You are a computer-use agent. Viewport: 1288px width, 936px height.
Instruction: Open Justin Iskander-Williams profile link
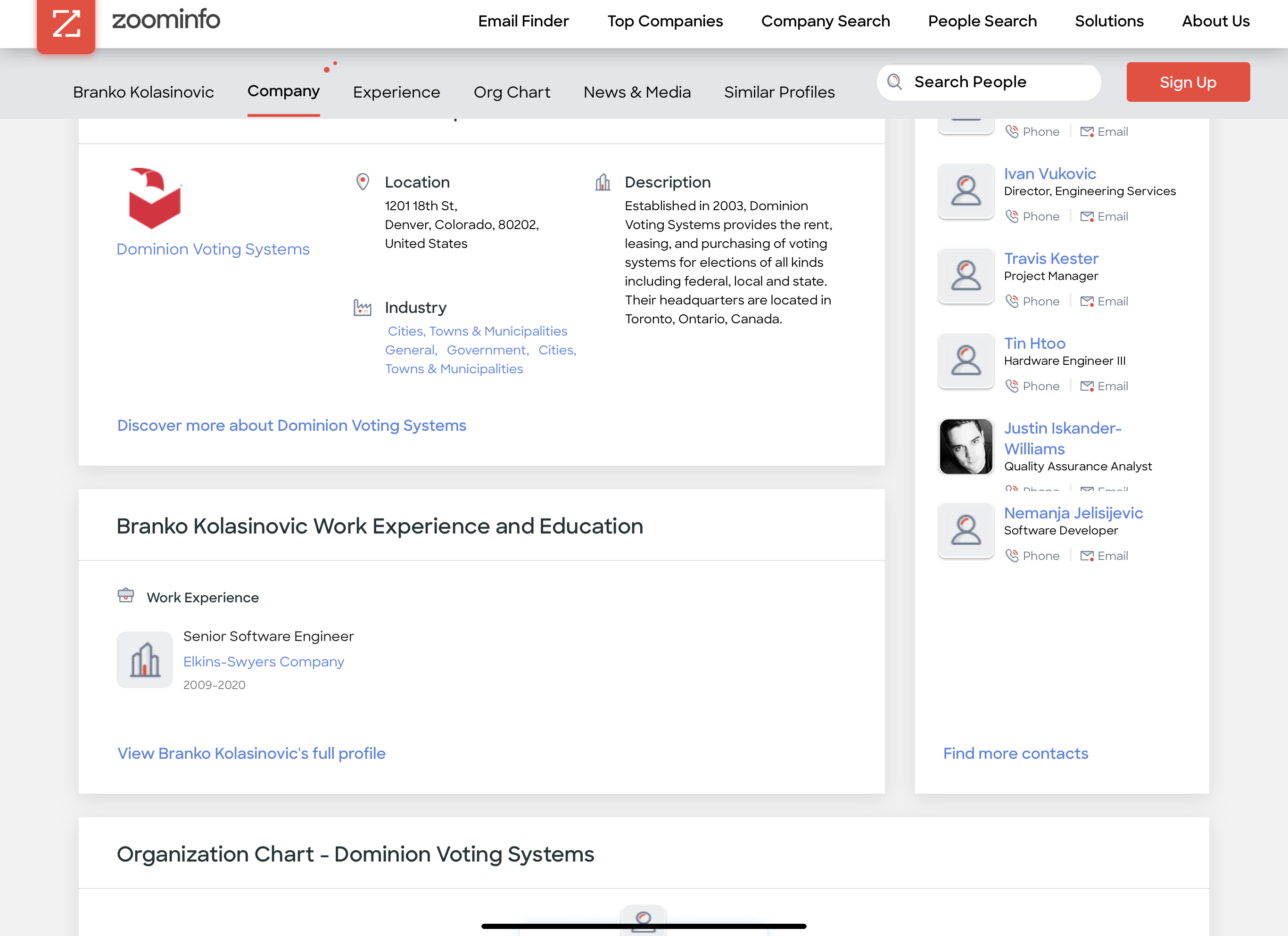click(x=1062, y=438)
